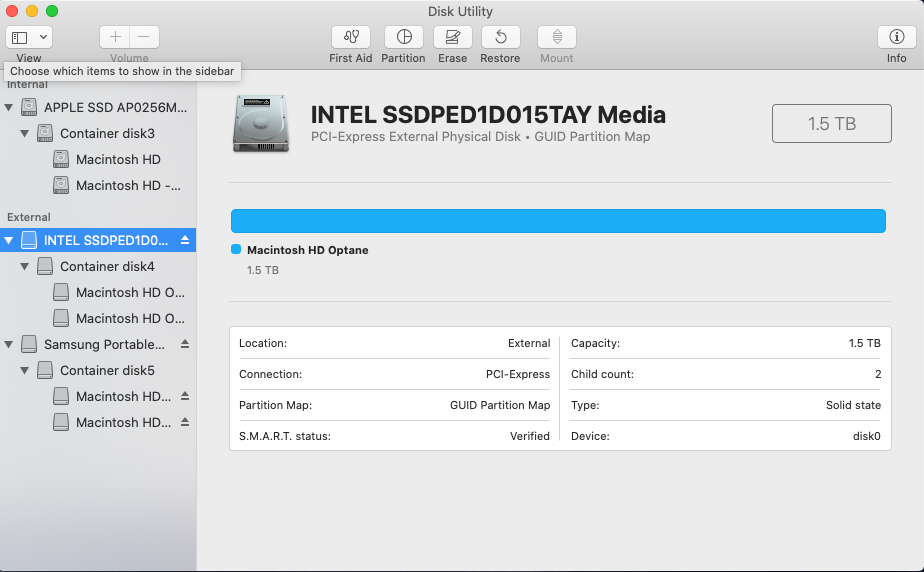This screenshot has width=924, height=572.
Task: Open the Partition tool icon
Action: (x=404, y=37)
